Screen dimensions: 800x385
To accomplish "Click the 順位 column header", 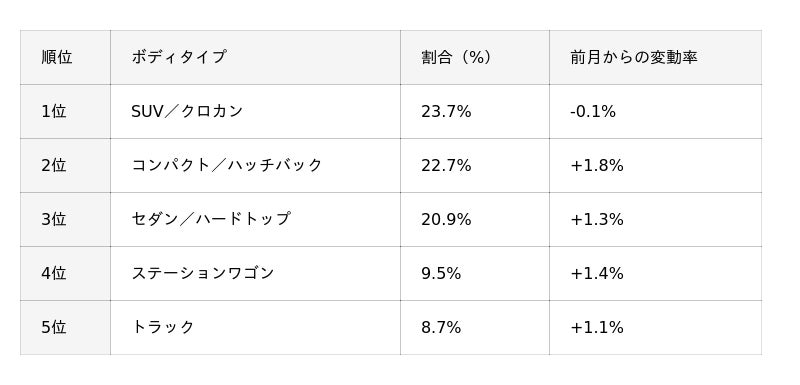I will 65,57.
